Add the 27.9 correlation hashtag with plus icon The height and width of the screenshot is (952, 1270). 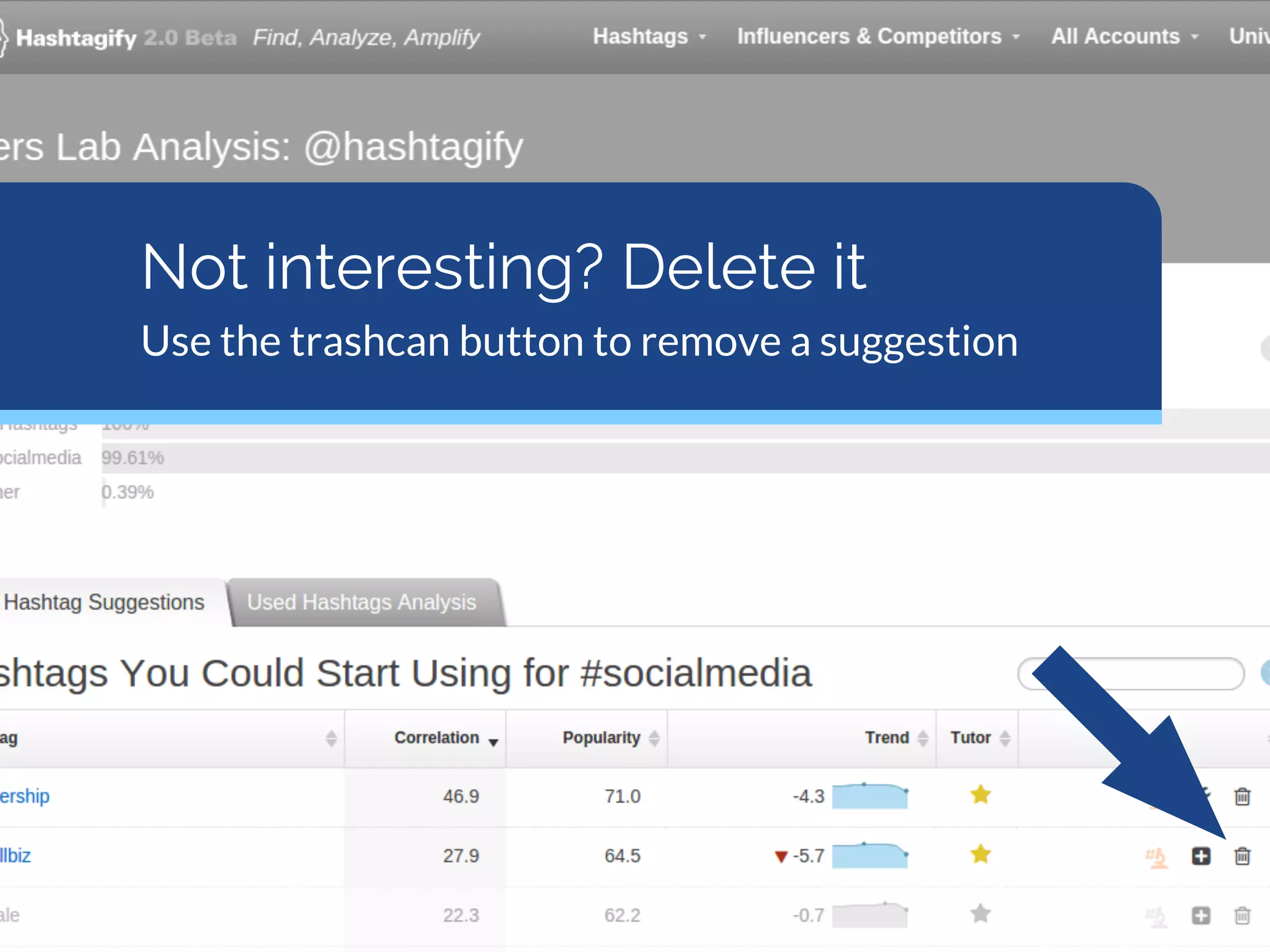pyautogui.click(x=1201, y=856)
